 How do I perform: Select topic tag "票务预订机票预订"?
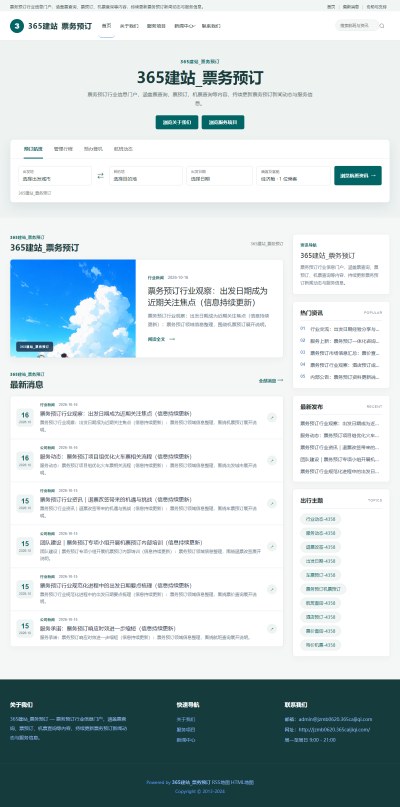[x=323, y=589]
